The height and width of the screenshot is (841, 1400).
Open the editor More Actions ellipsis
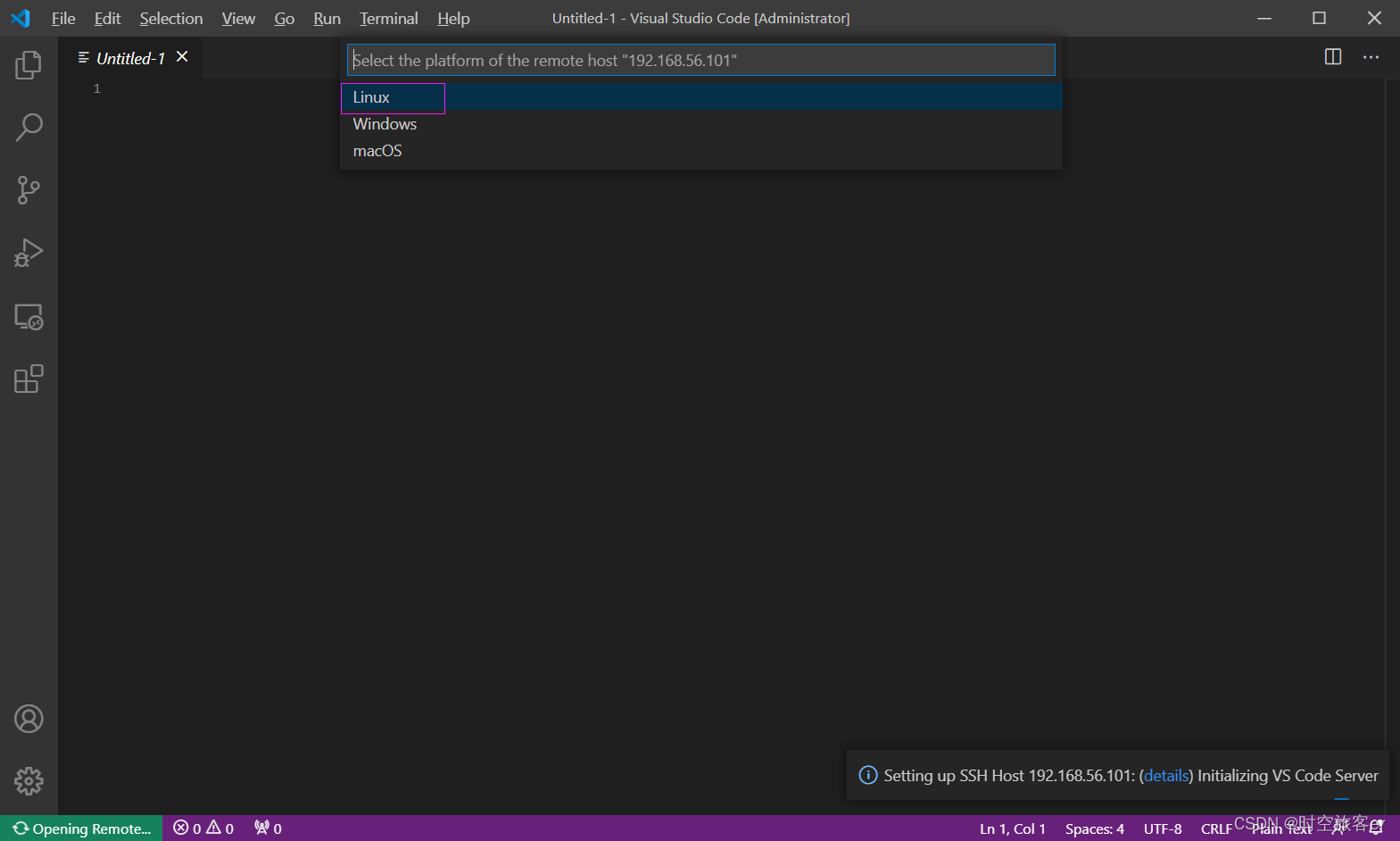[x=1371, y=57]
